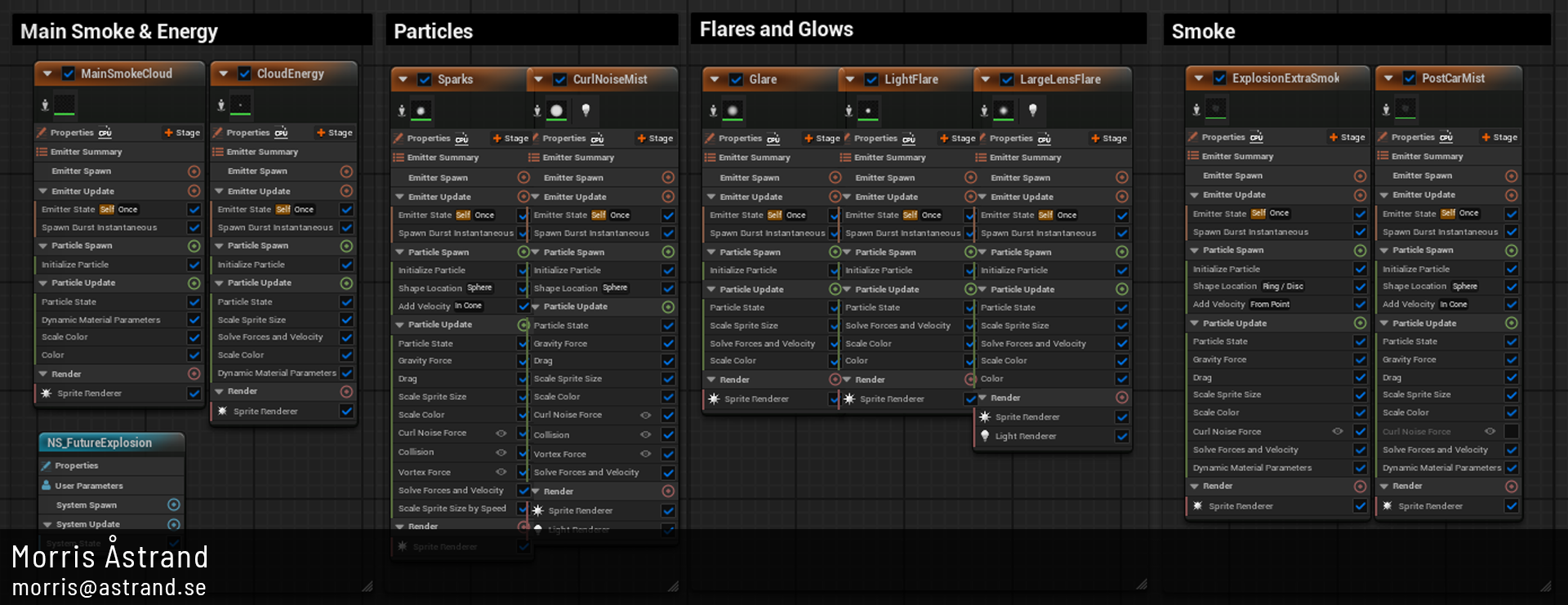1568x605 pixels.
Task: Click CPU icon in ExplosionExtraSmok Properties row
Action: coord(1256,137)
